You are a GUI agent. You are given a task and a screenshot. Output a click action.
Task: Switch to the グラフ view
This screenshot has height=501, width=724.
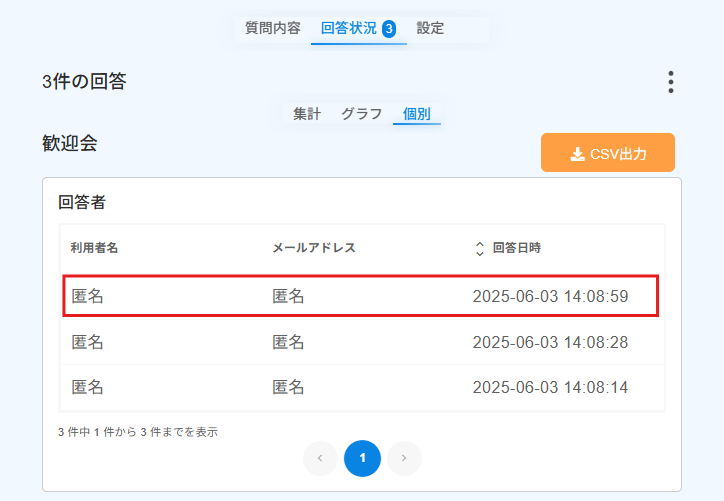[362, 114]
